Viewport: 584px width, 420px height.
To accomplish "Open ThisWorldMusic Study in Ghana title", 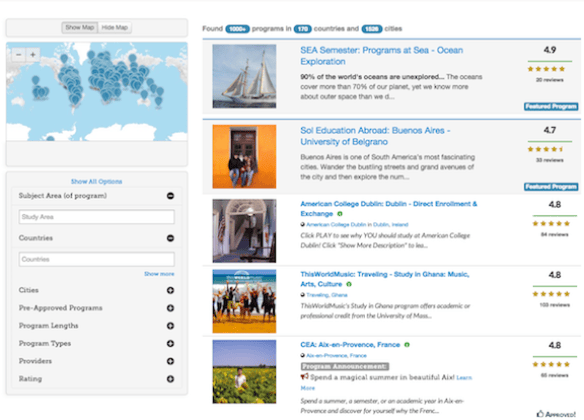I will click(385, 279).
